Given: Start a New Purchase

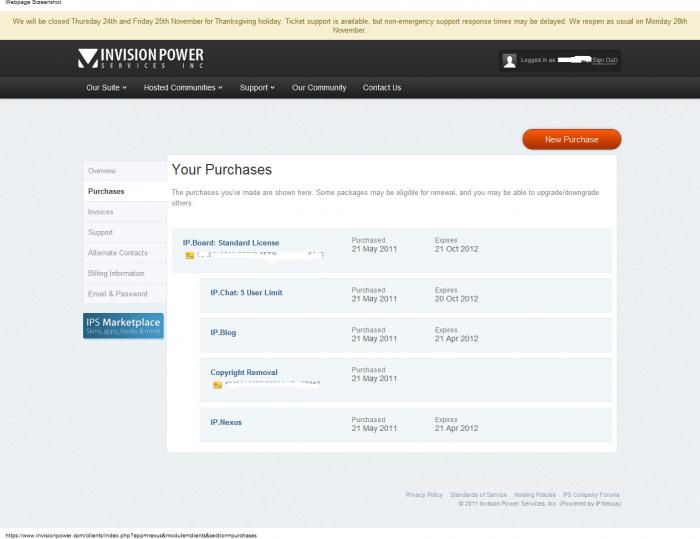Looking at the screenshot, I should [x=571, y=139].
